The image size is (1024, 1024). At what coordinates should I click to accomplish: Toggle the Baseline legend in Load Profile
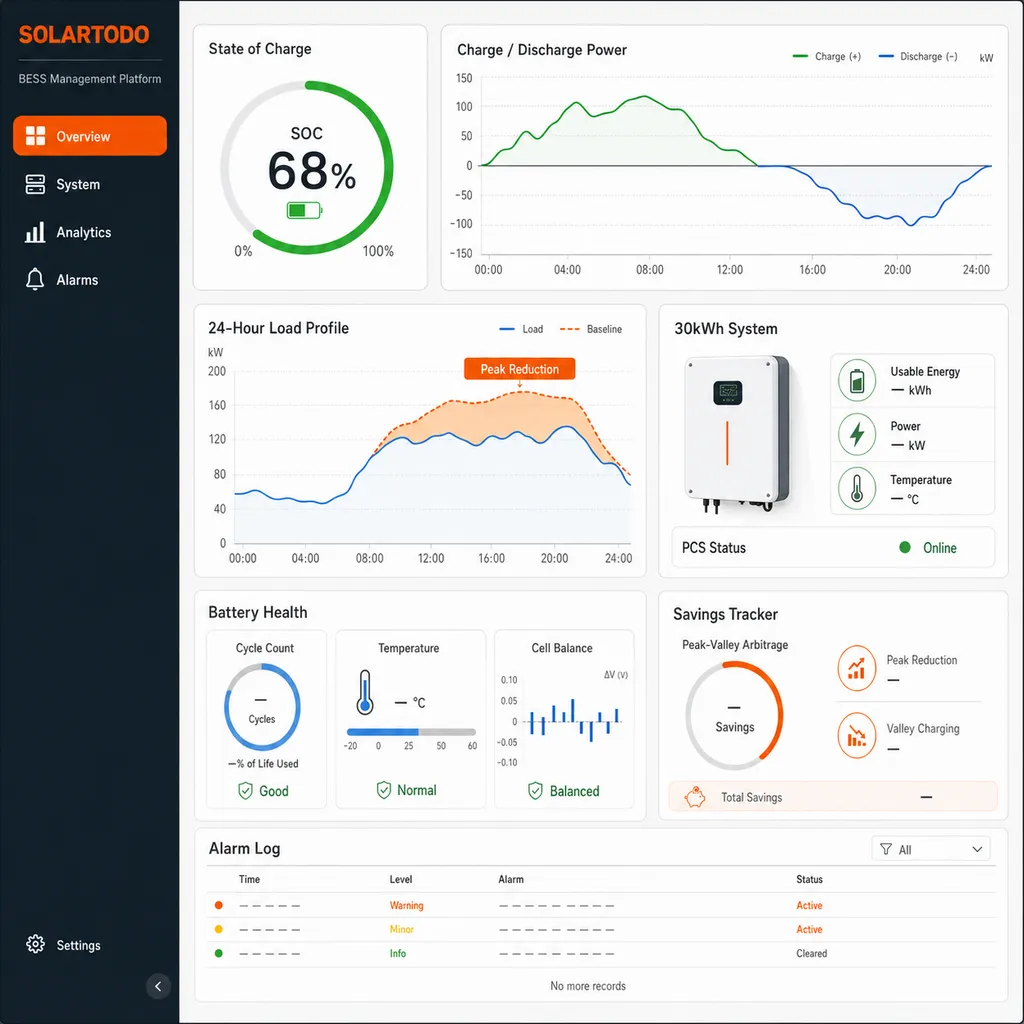590,329
